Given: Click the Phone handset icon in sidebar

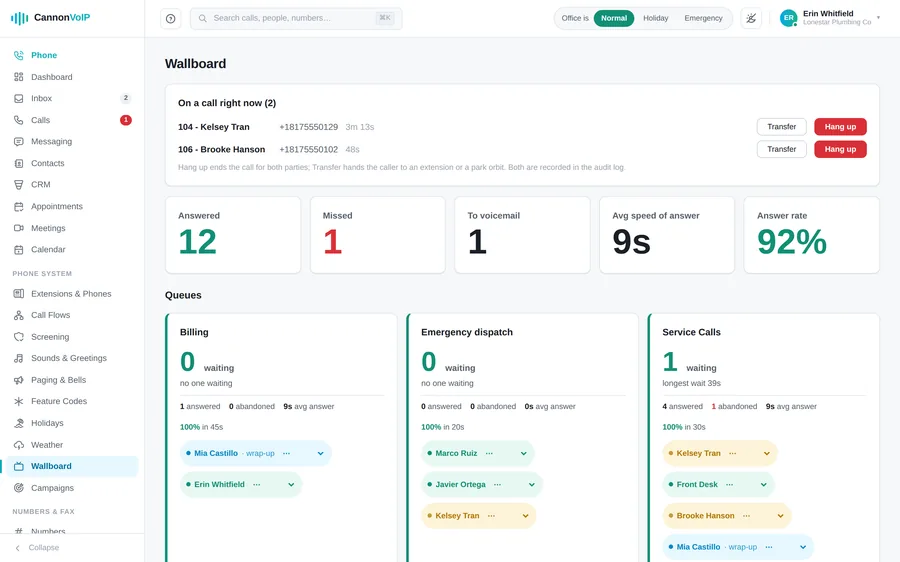Looking at the screenshot, I should pos(19,55).
